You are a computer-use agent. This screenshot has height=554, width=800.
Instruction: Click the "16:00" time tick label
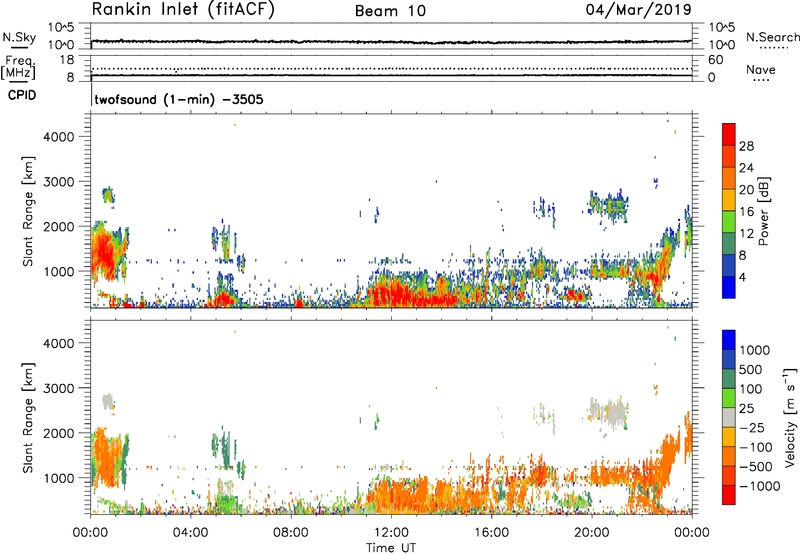click(x=491, y=533)
